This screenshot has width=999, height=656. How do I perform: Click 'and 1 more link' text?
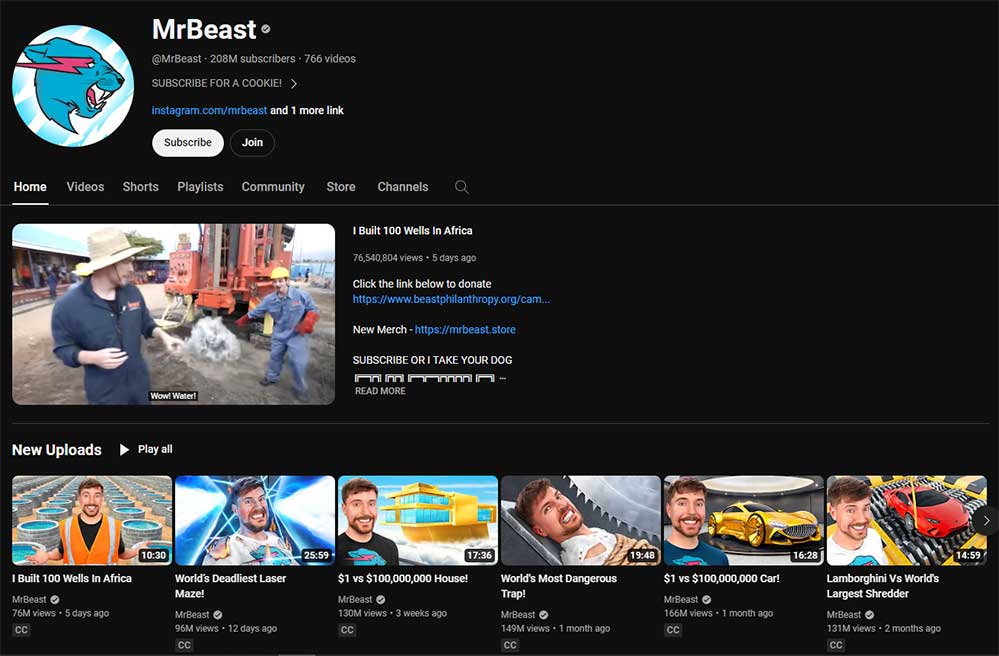307,110
